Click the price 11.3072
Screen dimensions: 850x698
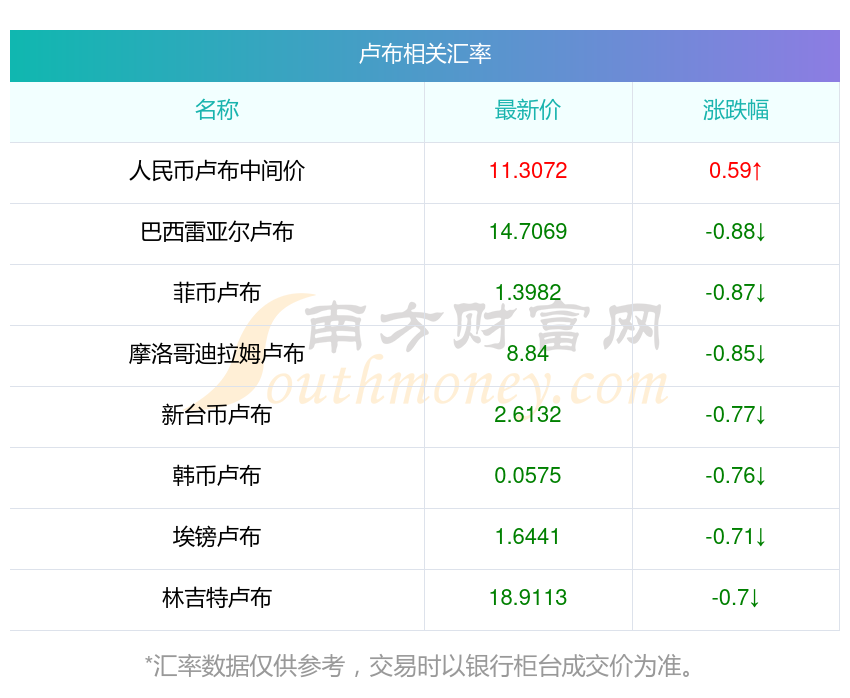(x=528, y=171)
